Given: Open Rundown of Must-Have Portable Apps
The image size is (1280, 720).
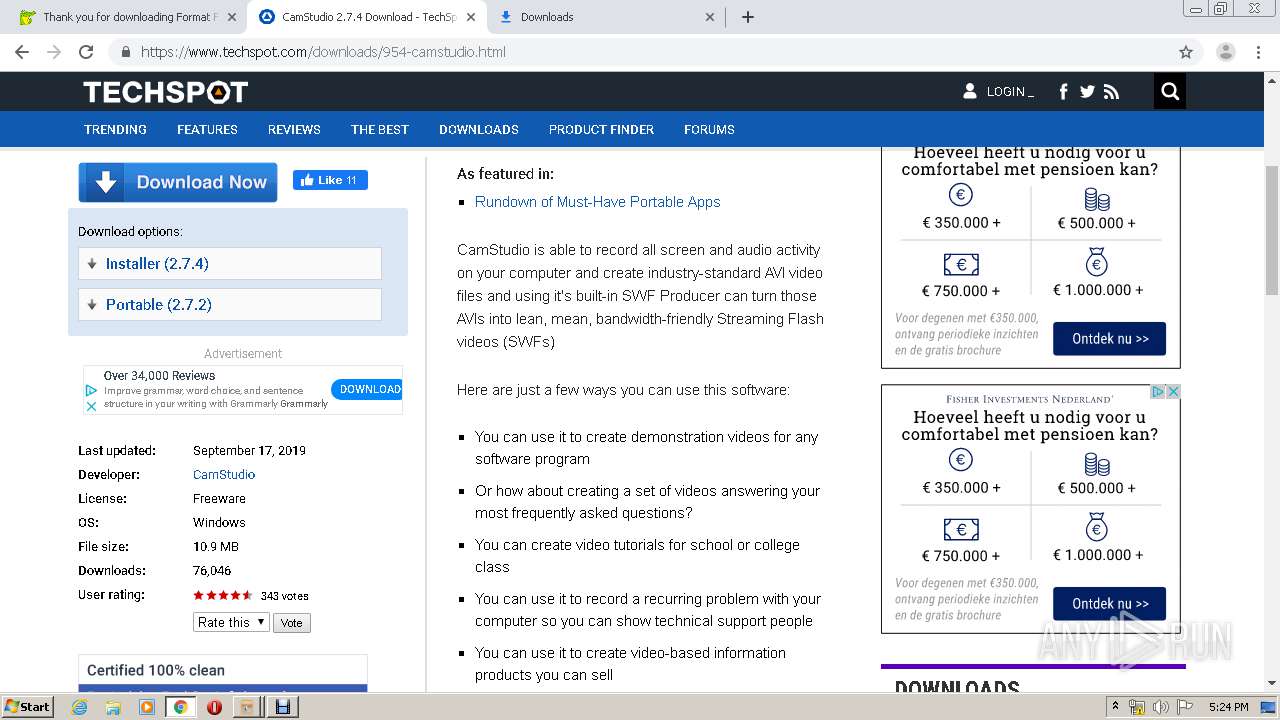Looking at the screenshot, I should coord(597,202).
